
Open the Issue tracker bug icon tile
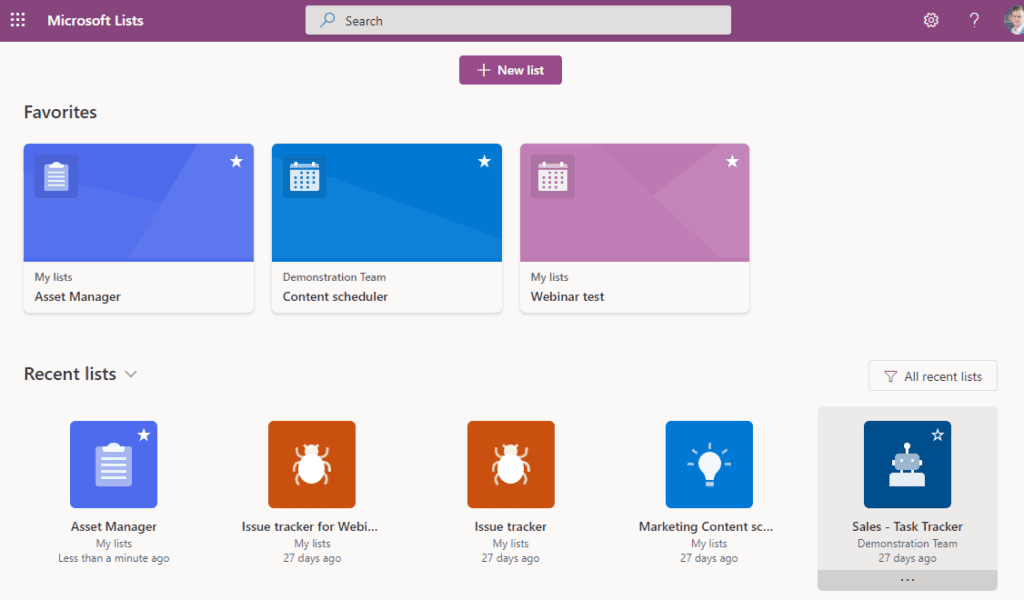[511, 464]
